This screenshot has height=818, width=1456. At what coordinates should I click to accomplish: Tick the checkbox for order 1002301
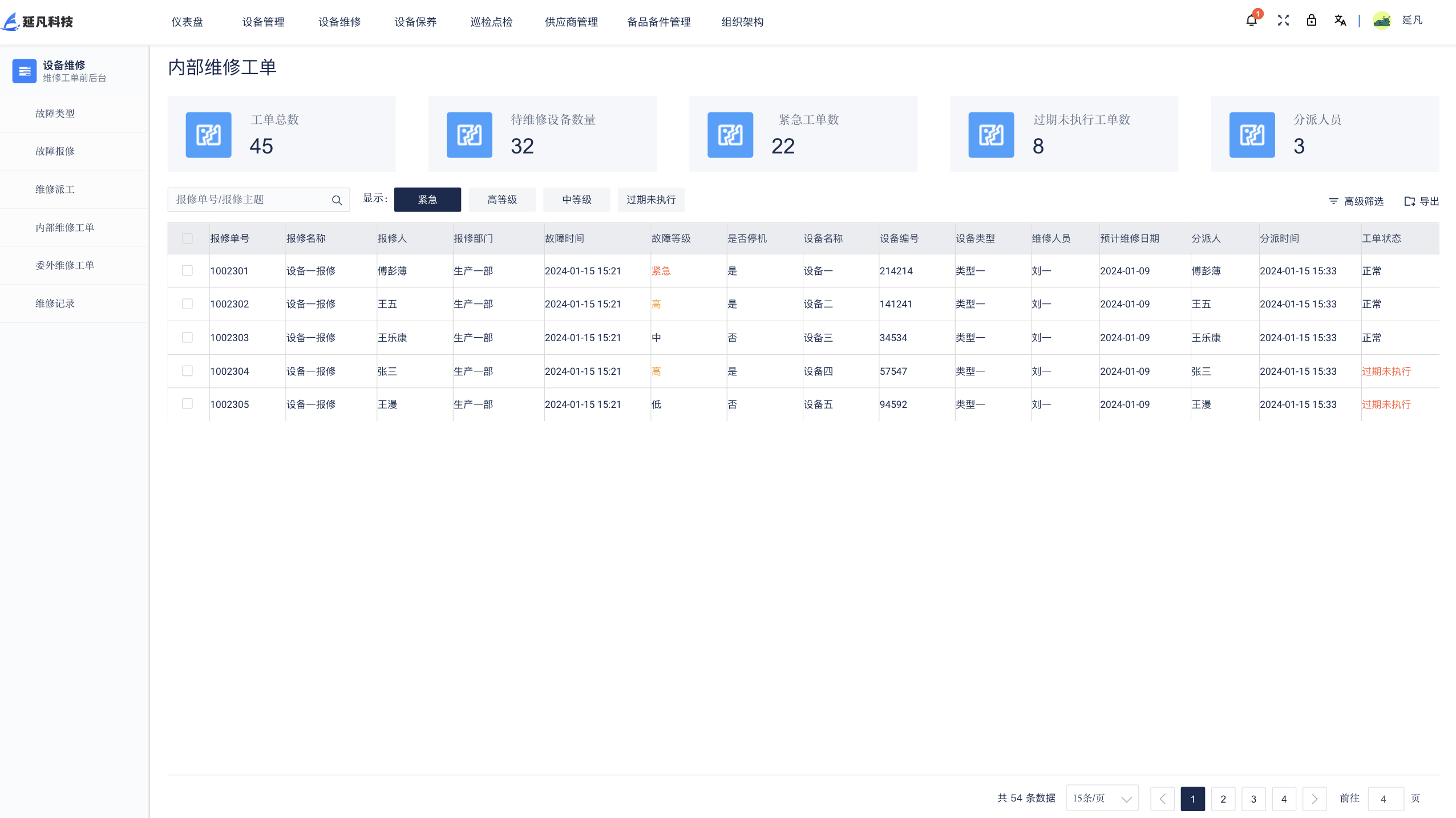pos(187,270)
